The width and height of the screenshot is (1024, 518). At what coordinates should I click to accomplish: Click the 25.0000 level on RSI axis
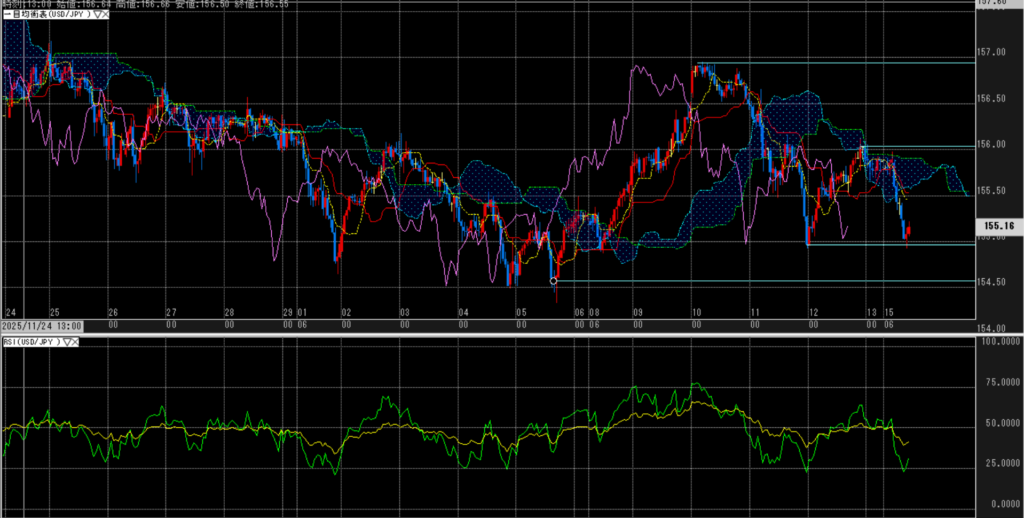pos(997,463)
